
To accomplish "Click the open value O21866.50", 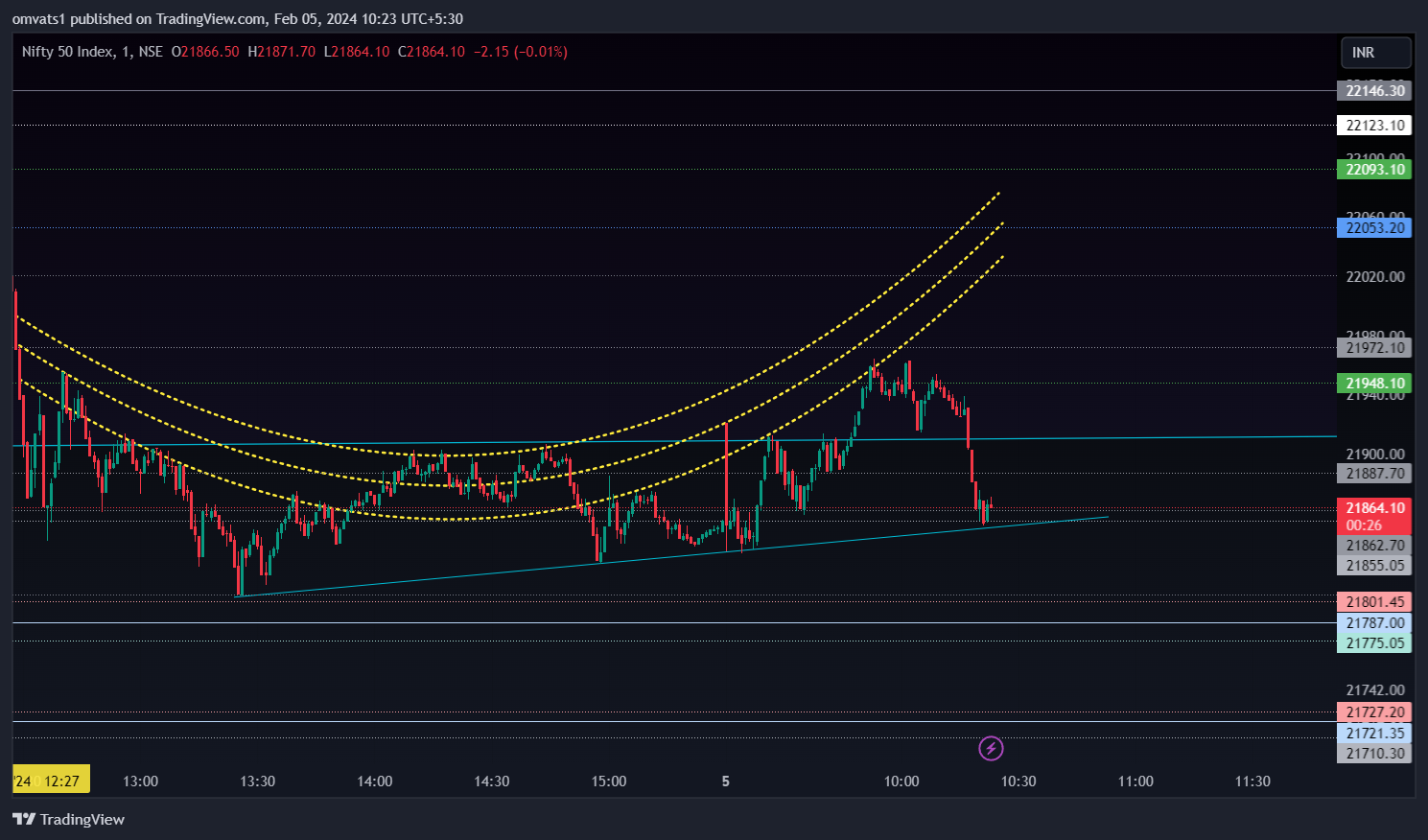I will pyautogui.click(x=205, y=52).
